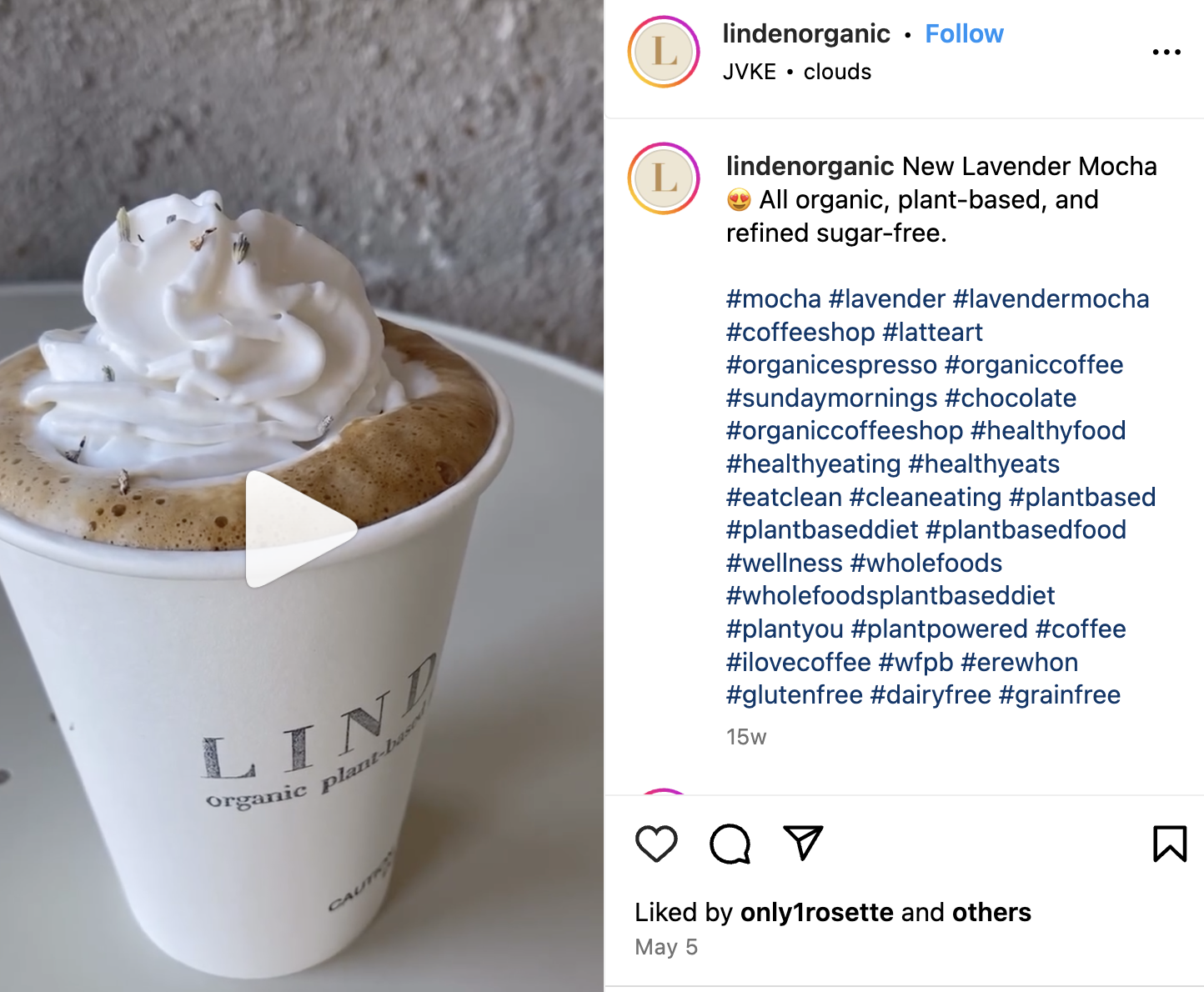Like the post with heart icon
1204x992 pixels.
tap(656, 844)
